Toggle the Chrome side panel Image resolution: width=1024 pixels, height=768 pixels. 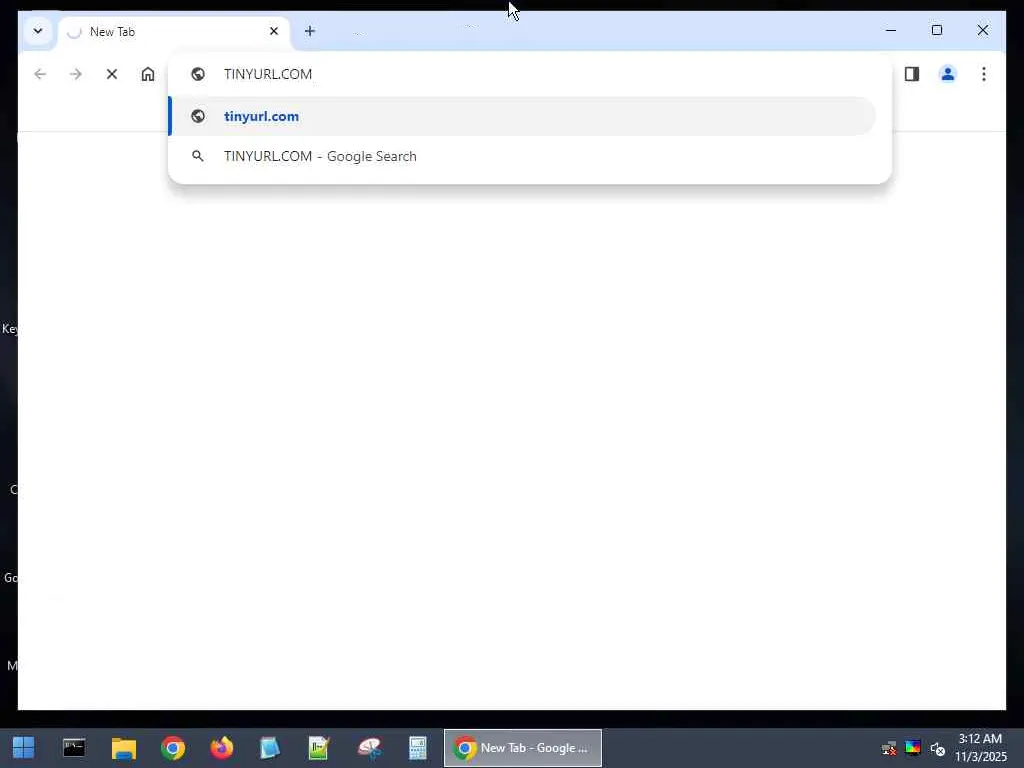(x=912, y=74)
